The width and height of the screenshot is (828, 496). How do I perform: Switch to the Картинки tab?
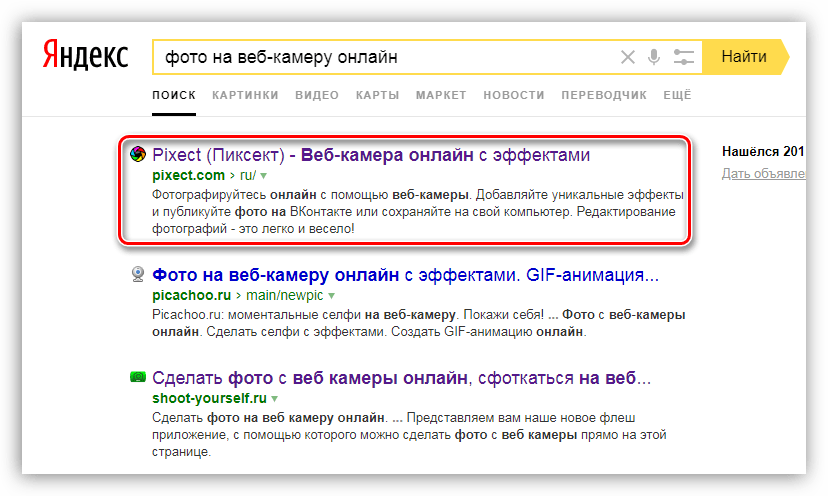[245, 95]
